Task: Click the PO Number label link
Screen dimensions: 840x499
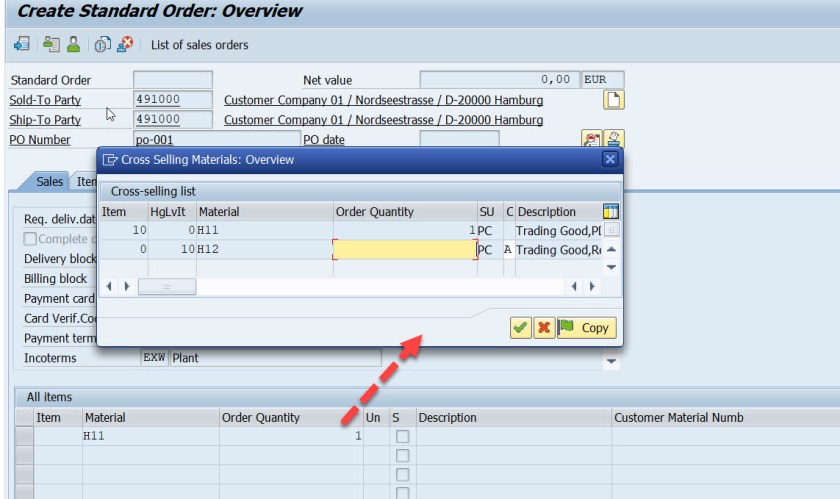Action: pos(40,139)
